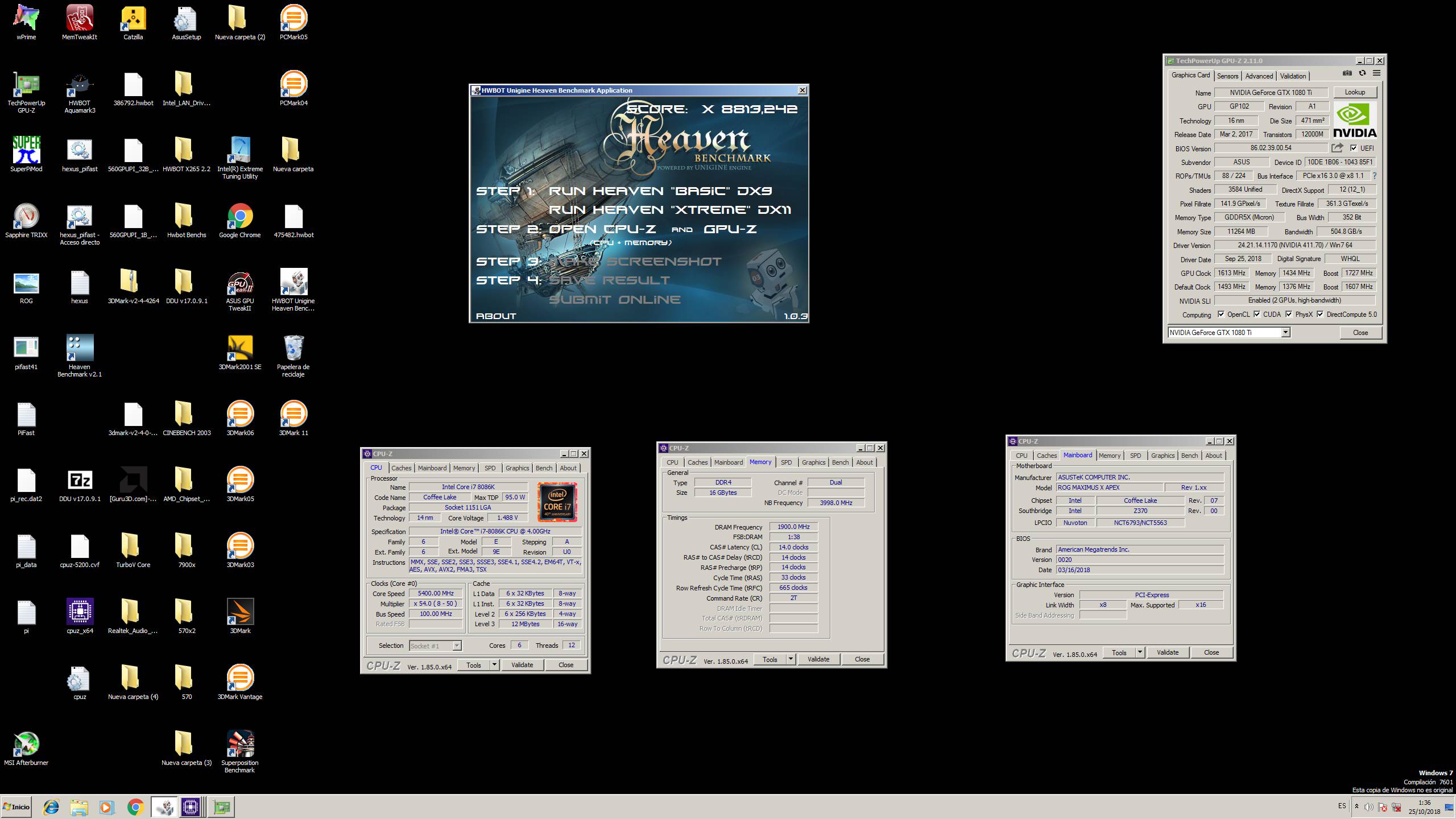The width and height of the screenshot is (1456, 819).
Task: Click the CPU-Z taskbar button
Action: point(191,806)
